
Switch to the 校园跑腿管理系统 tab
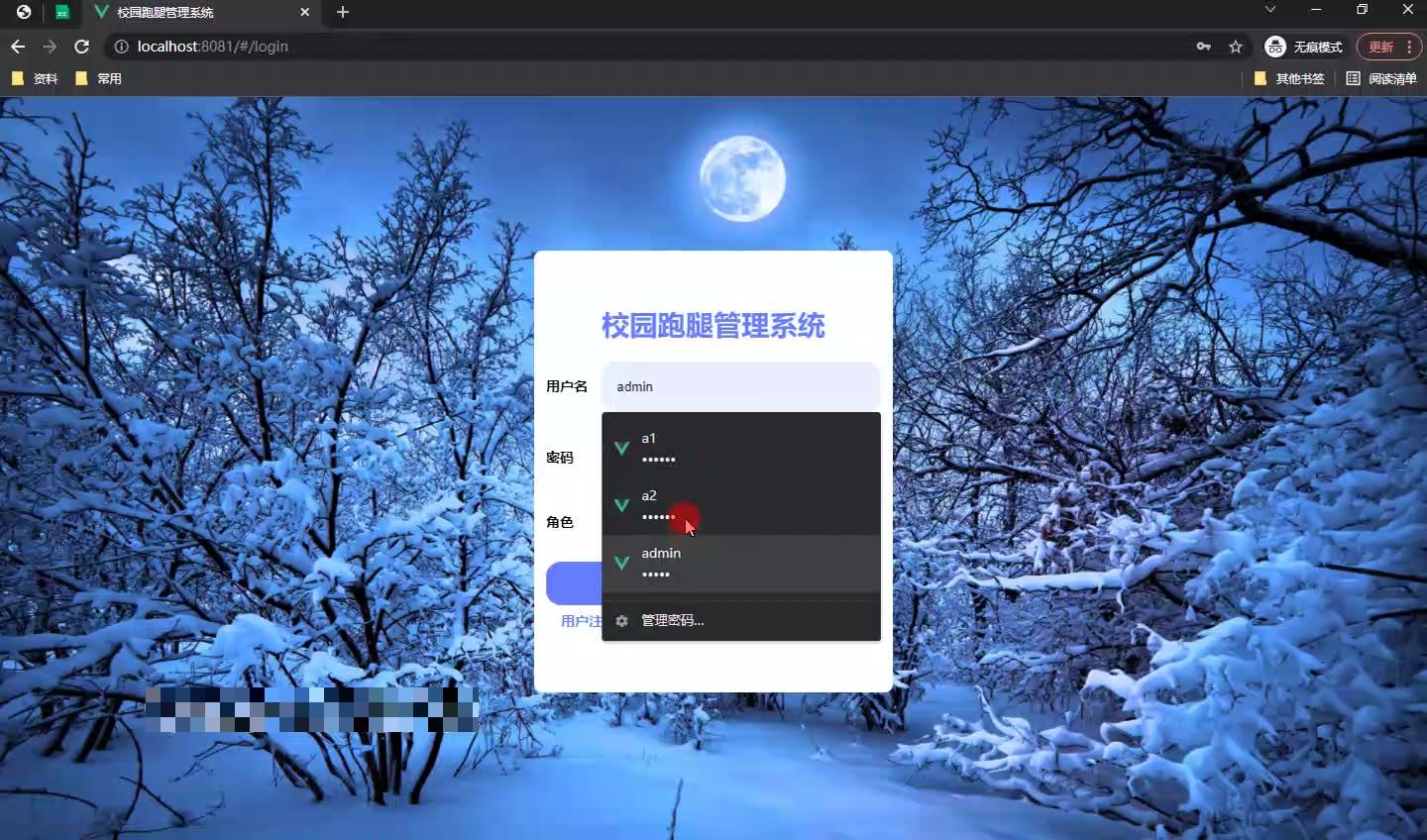[x=202, y=12]
